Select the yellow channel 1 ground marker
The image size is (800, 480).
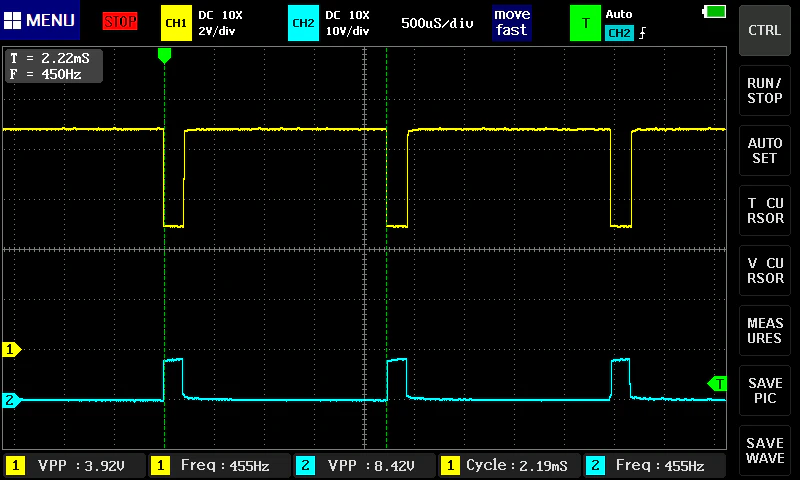point(12,349)
